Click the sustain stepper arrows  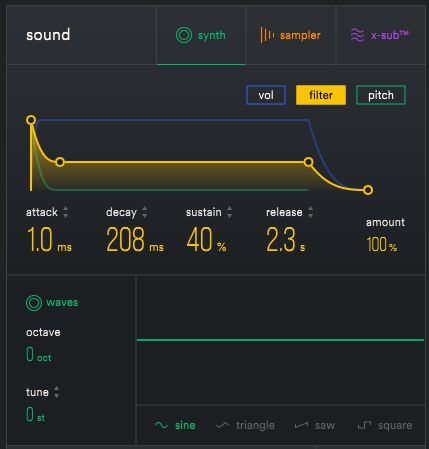point(229,212)
